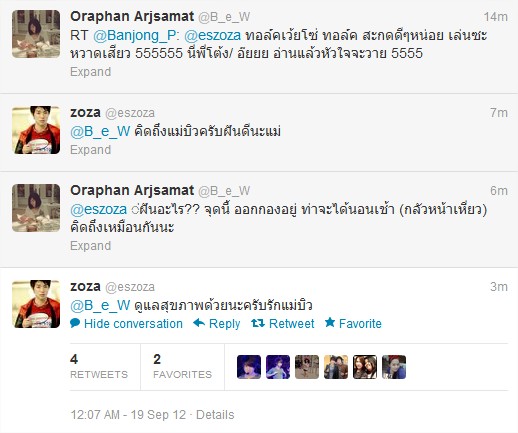View the 2 Favorites list

182,367
